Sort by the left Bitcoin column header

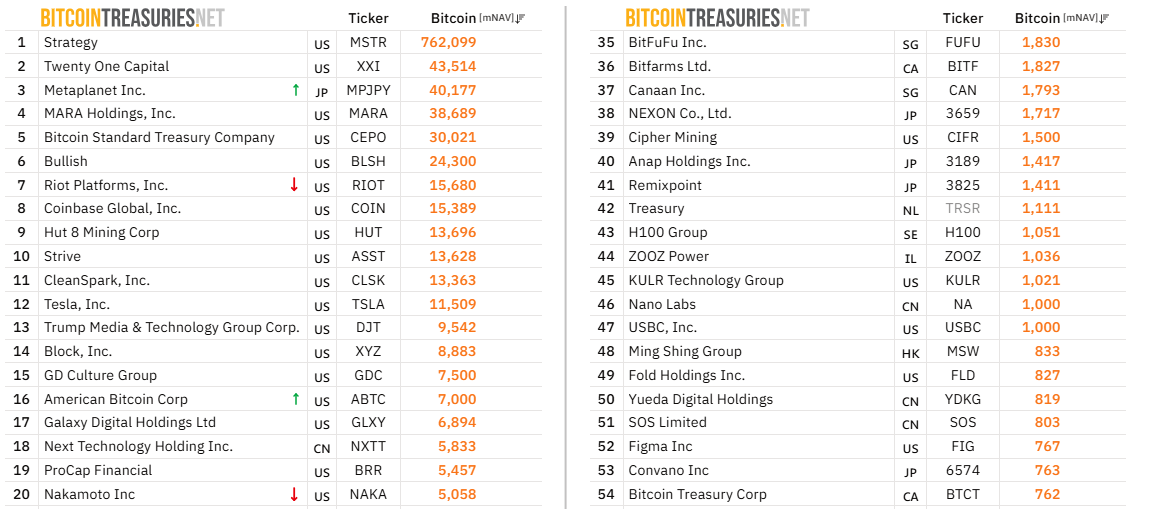[453, 18]
